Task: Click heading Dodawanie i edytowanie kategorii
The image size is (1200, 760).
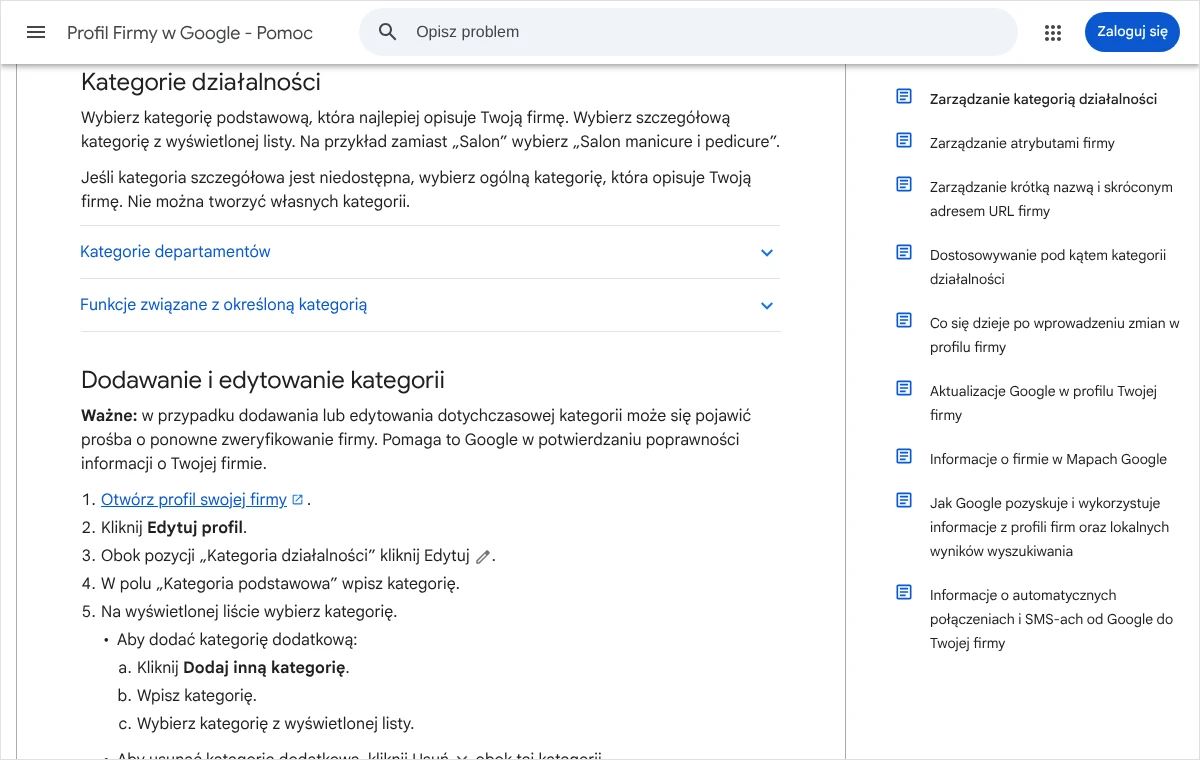Action: click(x=263, y=380)
